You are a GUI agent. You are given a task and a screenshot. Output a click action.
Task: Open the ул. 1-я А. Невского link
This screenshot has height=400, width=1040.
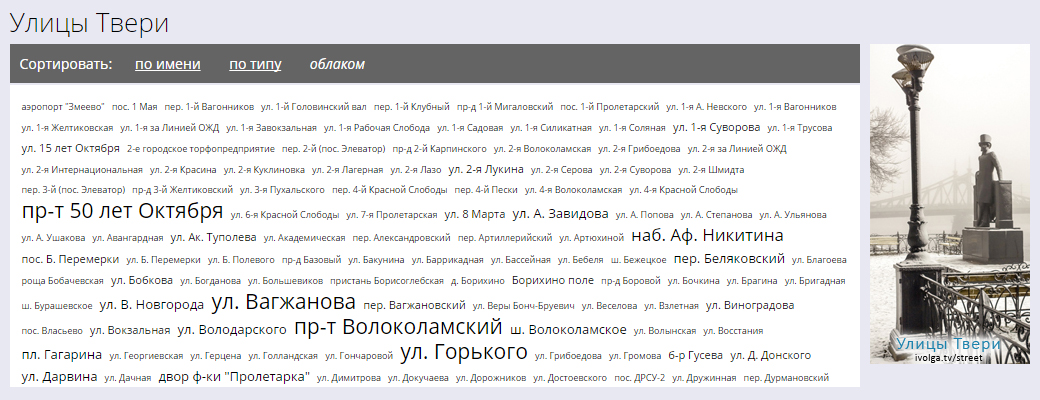(x=706, y=107)
